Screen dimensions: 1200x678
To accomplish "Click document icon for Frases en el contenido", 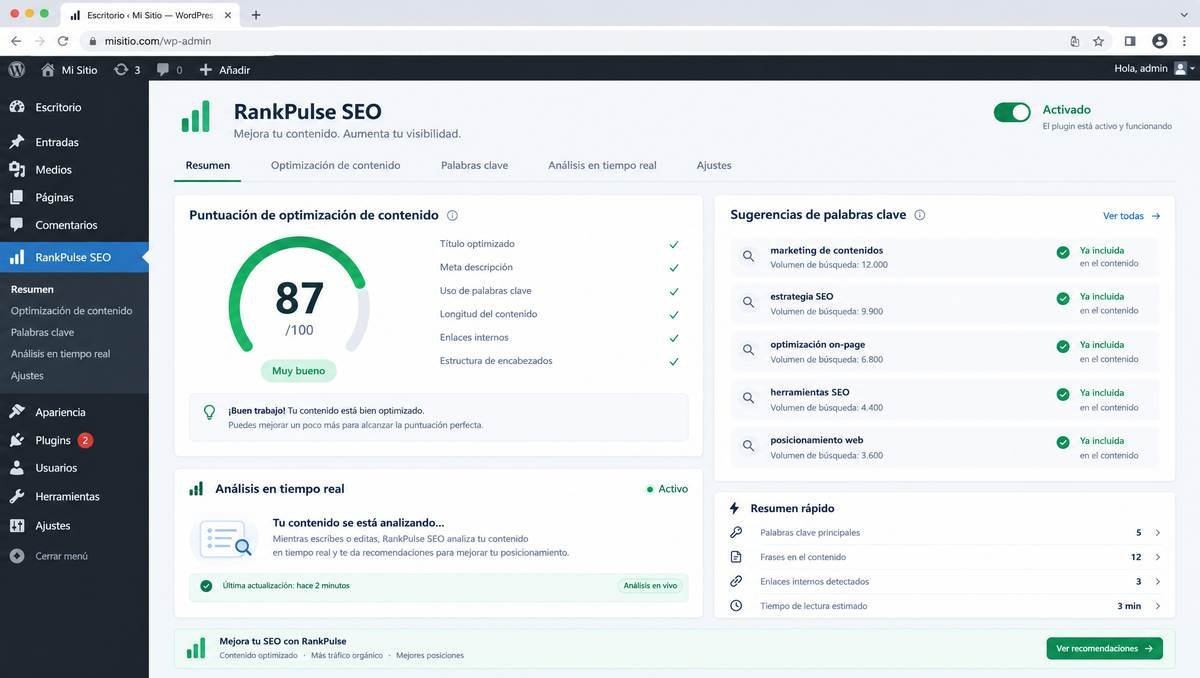I will 736,557.
